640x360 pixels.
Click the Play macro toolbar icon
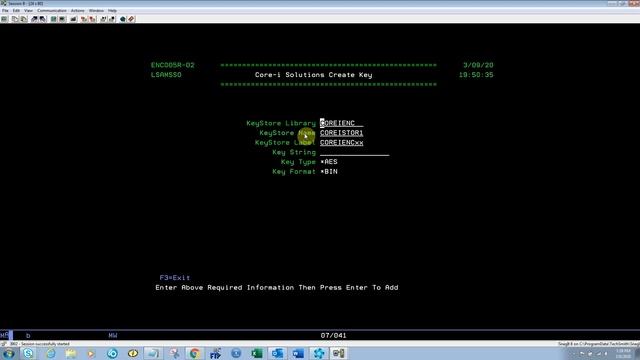pyautogui.click(x=103, y=19)
